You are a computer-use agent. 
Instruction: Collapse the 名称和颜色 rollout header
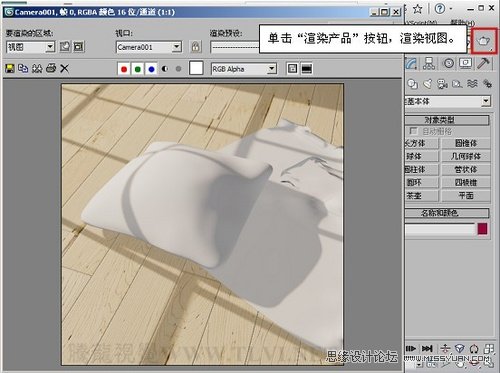(x=447, y=213)
